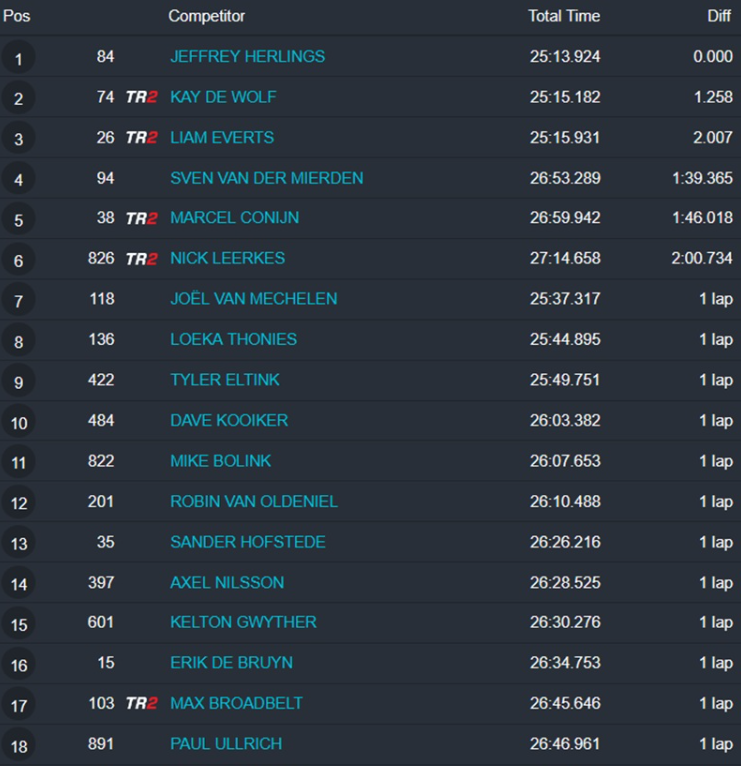Click position 1 circle badge

click(x=18, y=59)
